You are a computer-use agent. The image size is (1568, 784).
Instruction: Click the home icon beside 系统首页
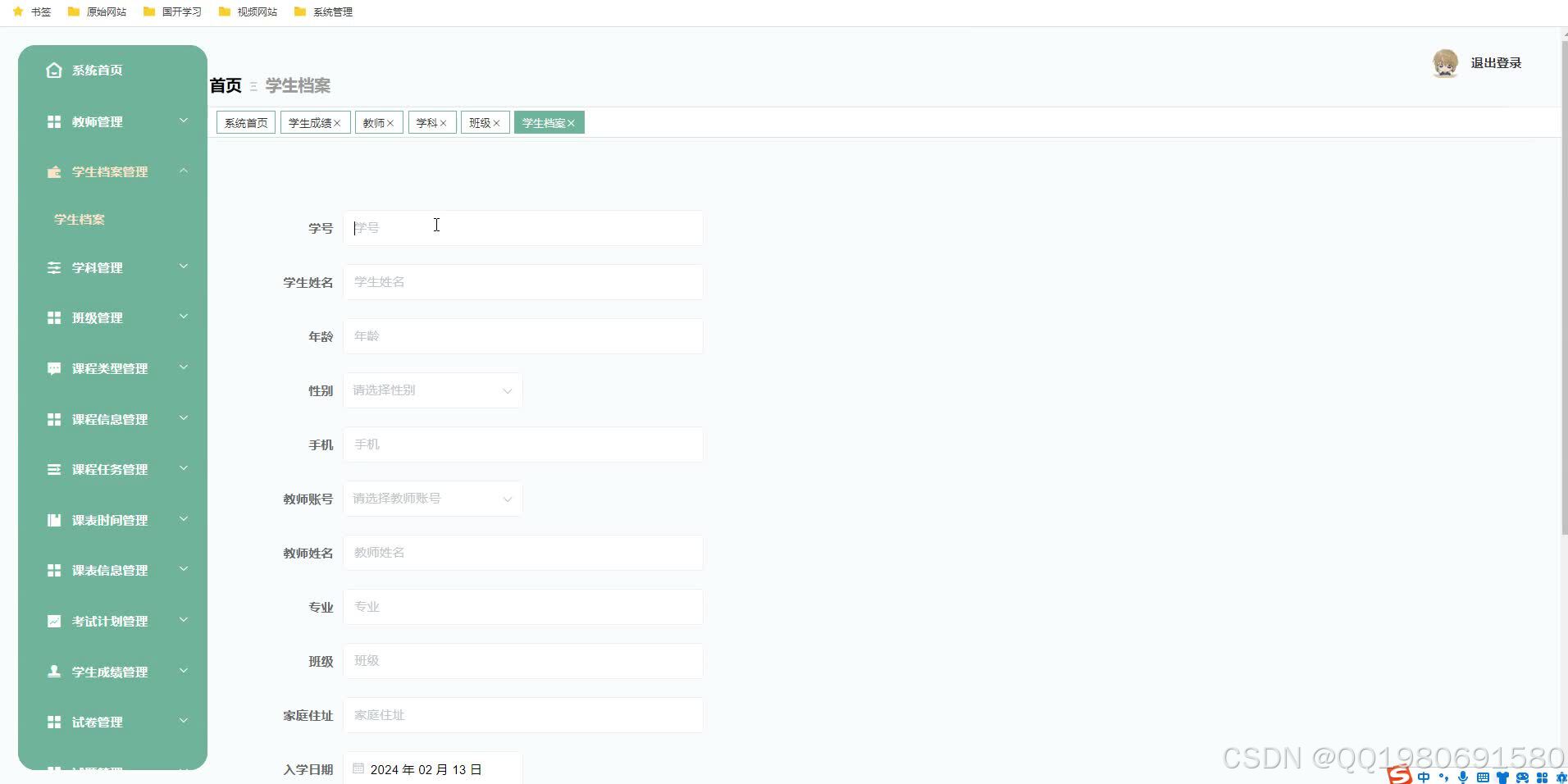(x=54, y=71)
